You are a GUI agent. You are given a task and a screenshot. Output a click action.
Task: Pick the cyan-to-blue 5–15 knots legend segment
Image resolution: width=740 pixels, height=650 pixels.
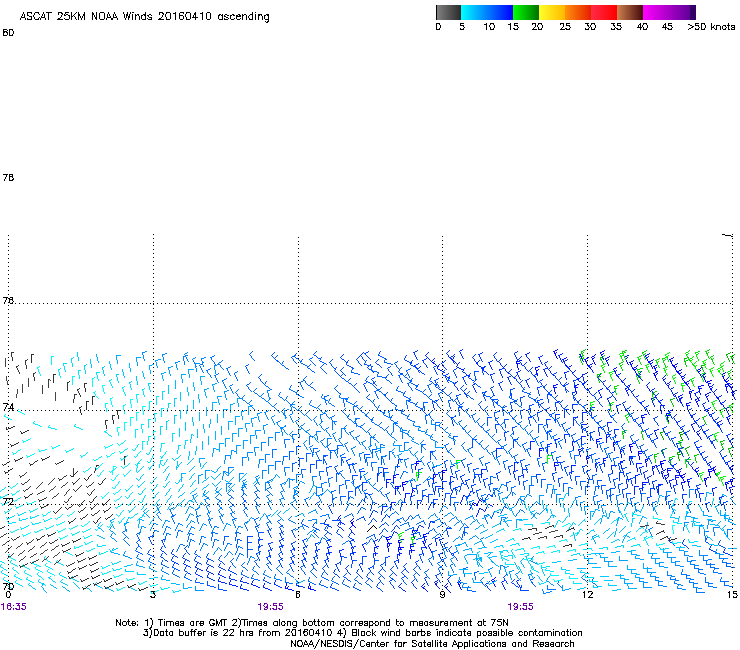coord(487,12)
